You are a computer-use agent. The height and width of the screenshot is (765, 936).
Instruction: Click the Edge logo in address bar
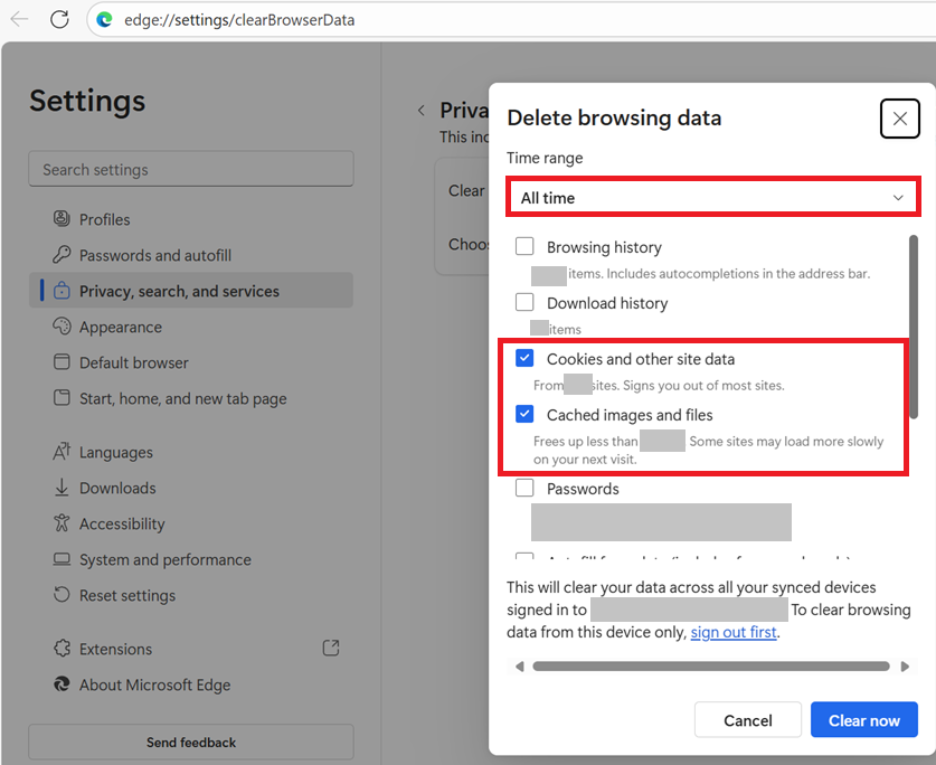click(104, 20)
